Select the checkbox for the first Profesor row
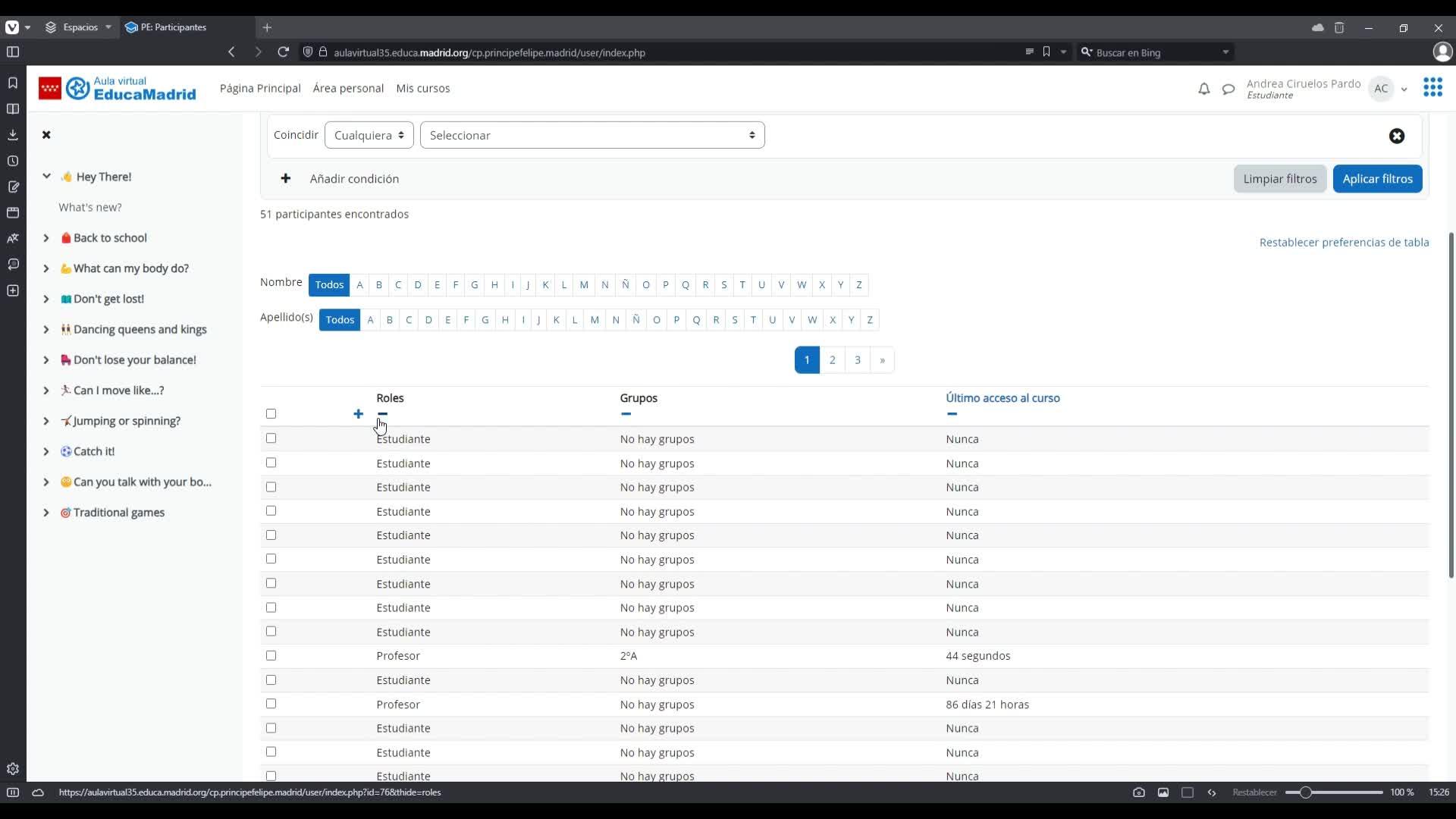Screen dimensions: 1456x819 [x=271, y=656]
